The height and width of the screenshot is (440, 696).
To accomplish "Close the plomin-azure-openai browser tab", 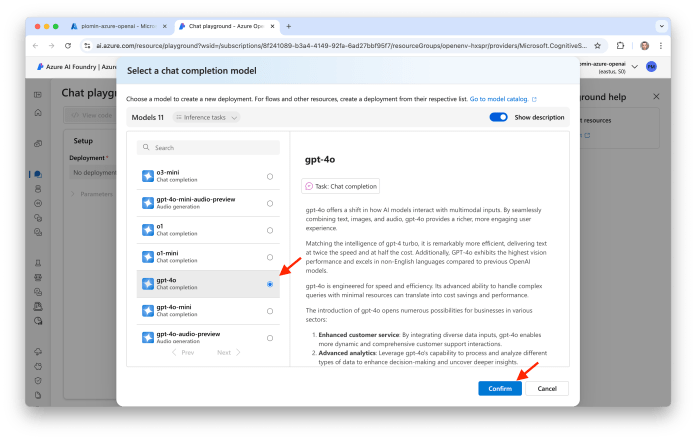I will (165, 27).
